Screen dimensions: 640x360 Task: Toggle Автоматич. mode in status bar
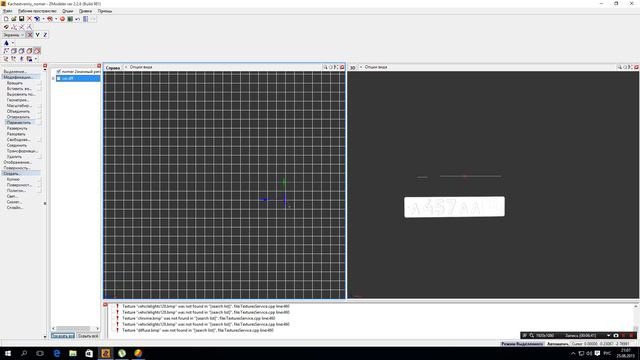pyautogui.click(x=558, y=344)
